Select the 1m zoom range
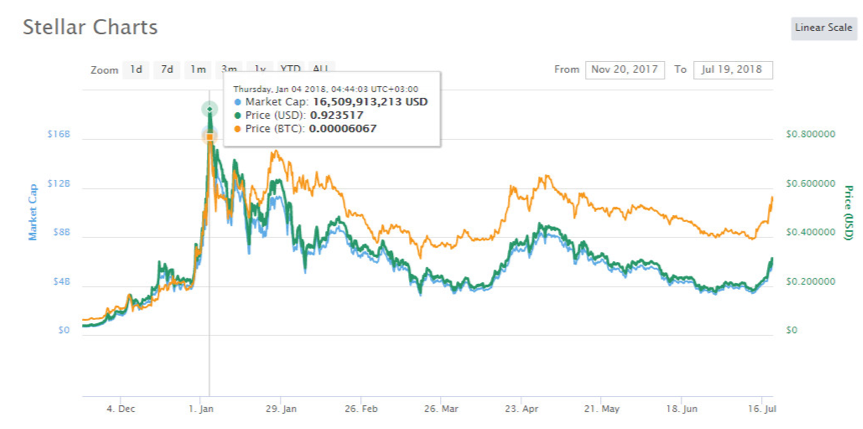This screenshot has height=429, width=863. [x=198, y=69]
